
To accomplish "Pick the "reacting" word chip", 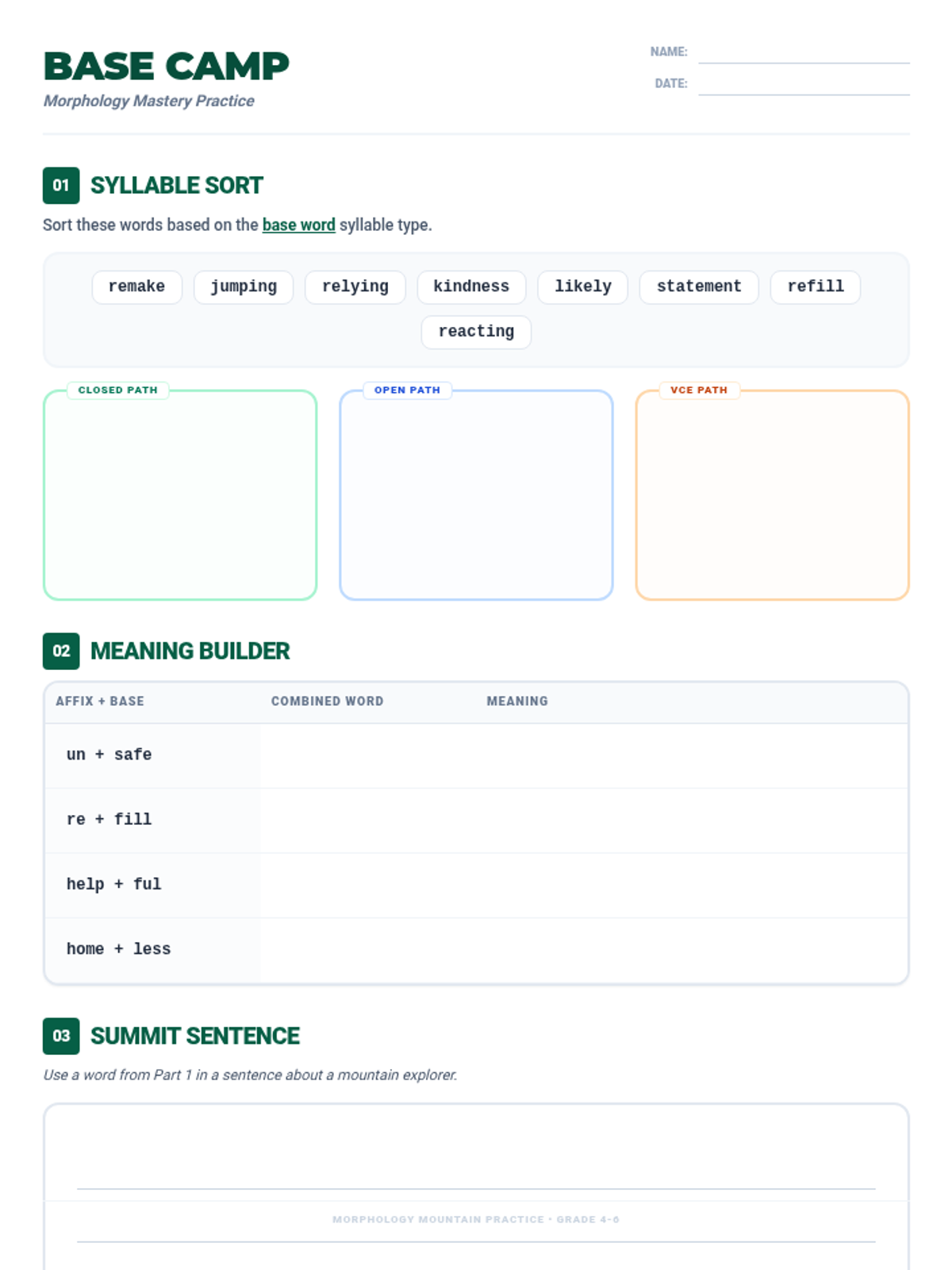I will (476, 332).
